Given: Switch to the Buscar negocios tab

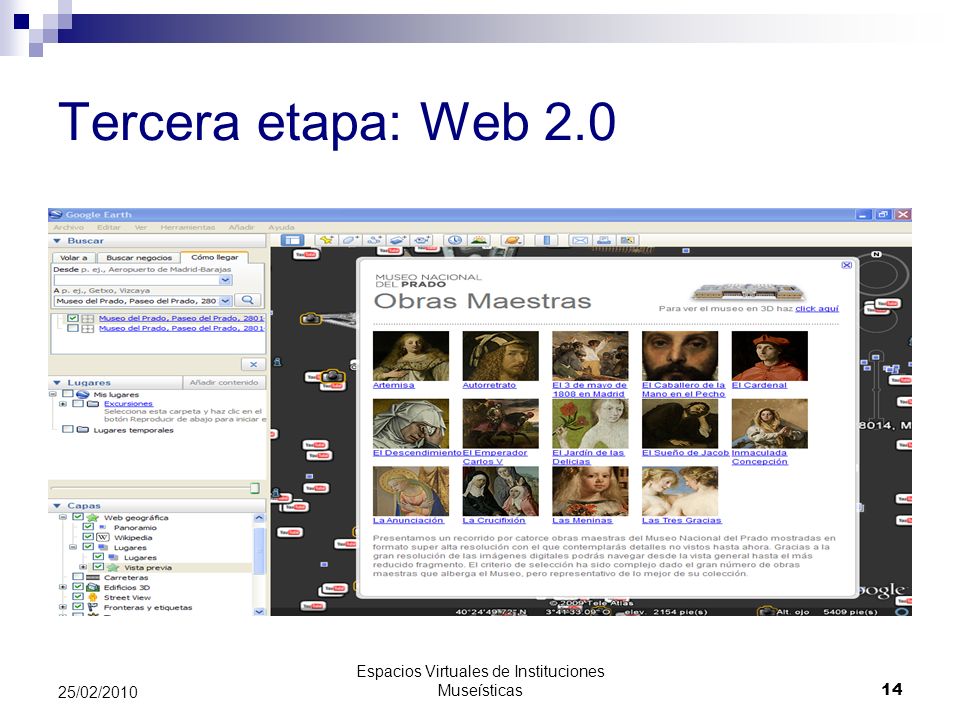Looking at the screenshot, I should pos(139,258).
